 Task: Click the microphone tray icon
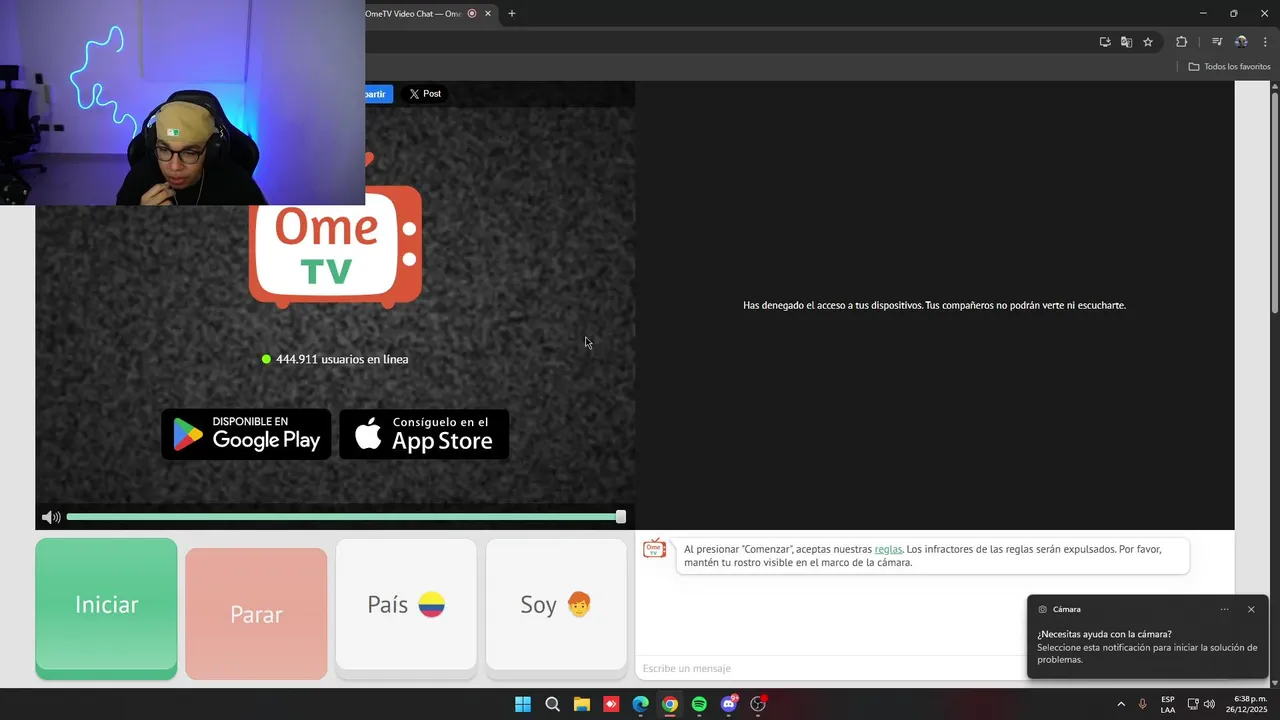pyautogui.click(x=1143, y=704)
